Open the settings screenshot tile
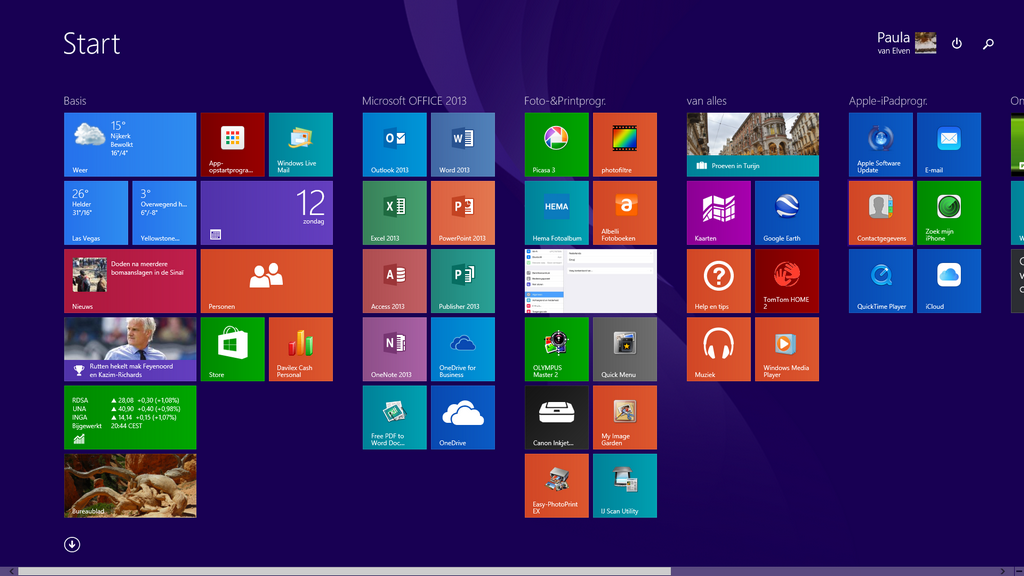The image size is (1024, 576). (590, 281)
